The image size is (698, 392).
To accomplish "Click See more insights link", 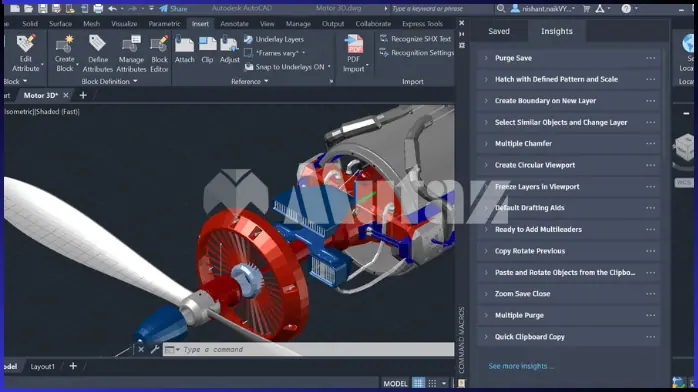I will coord(521,366).
